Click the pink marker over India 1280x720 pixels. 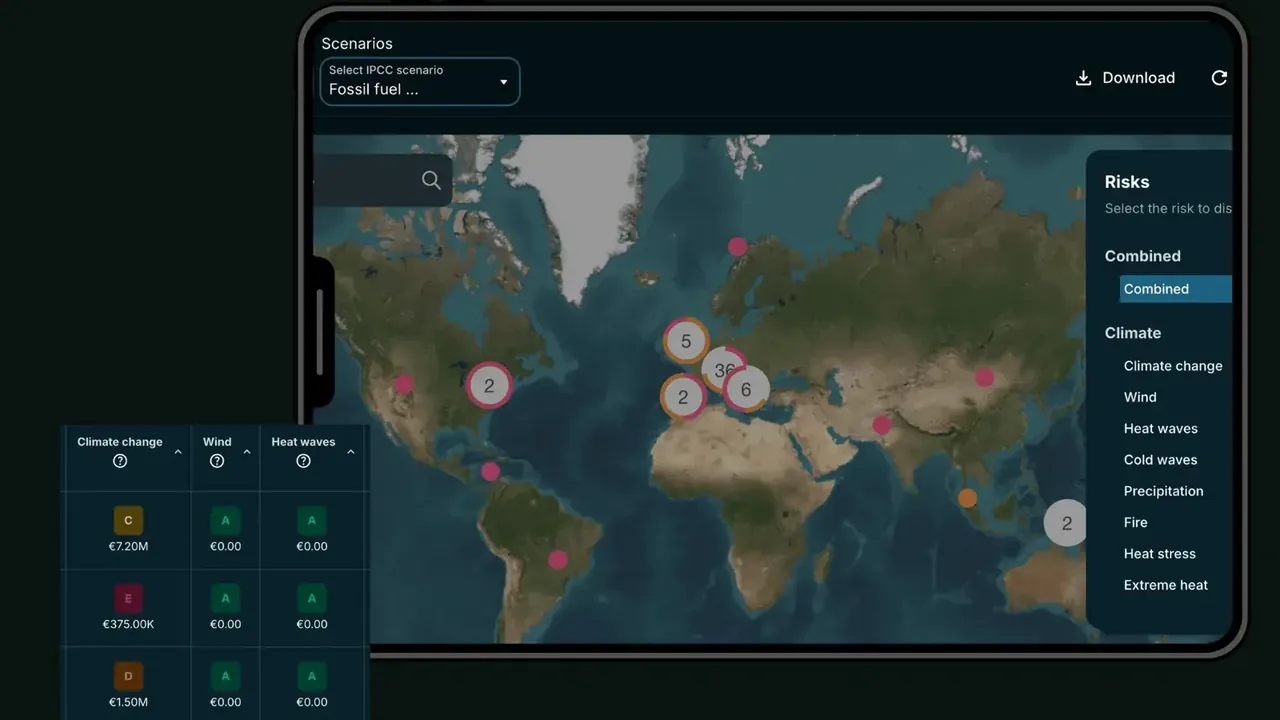click(x=881, y=425)
